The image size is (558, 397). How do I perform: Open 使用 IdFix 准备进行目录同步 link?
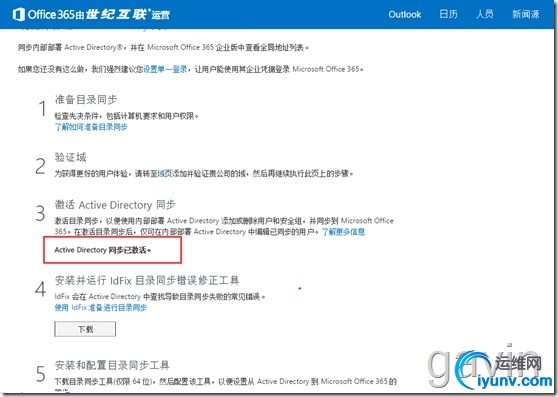pyautogui.click(x=101, y=308)
